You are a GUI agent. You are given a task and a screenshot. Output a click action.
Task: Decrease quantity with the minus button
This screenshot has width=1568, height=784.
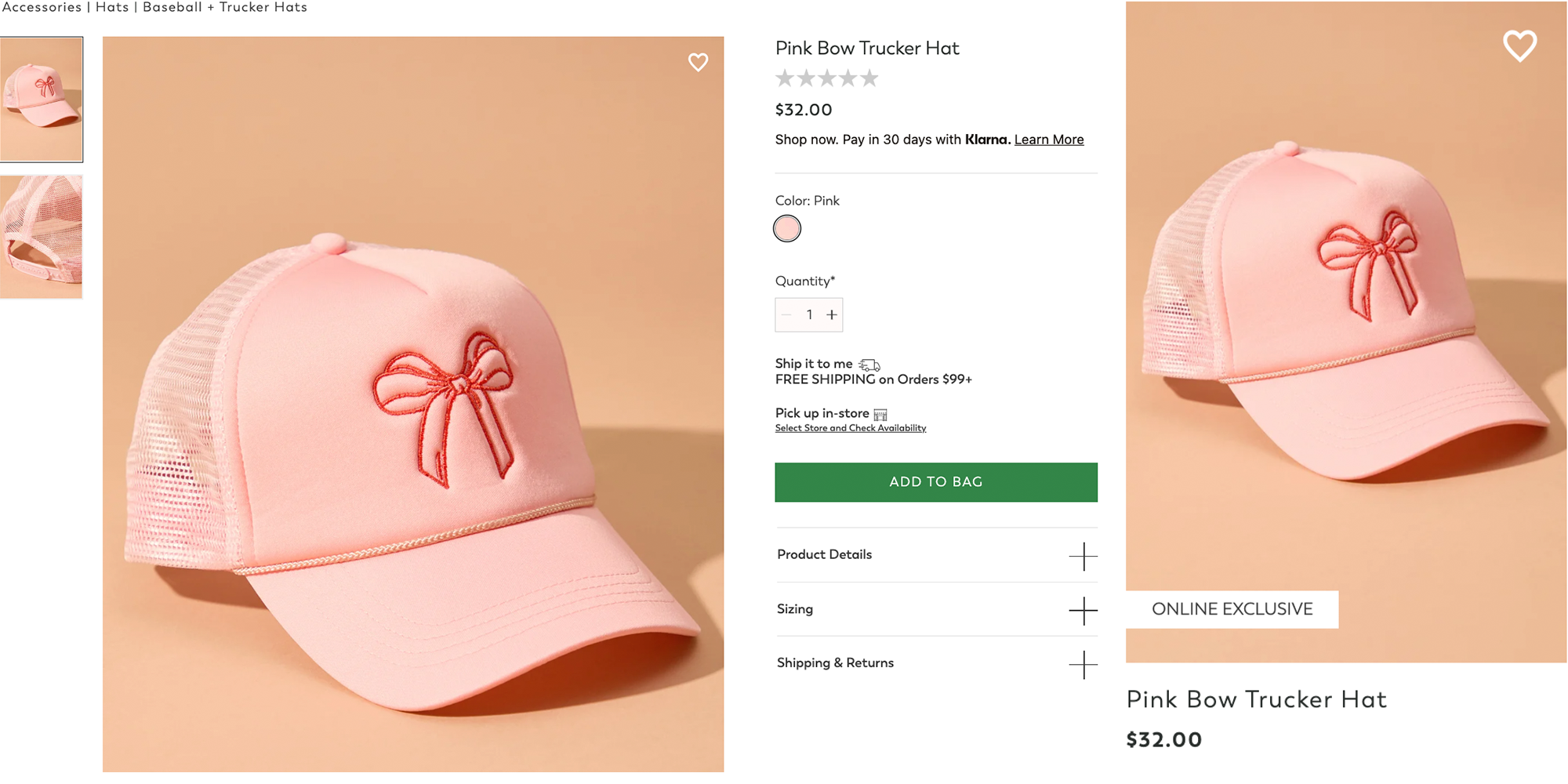(x=786, y=315)
